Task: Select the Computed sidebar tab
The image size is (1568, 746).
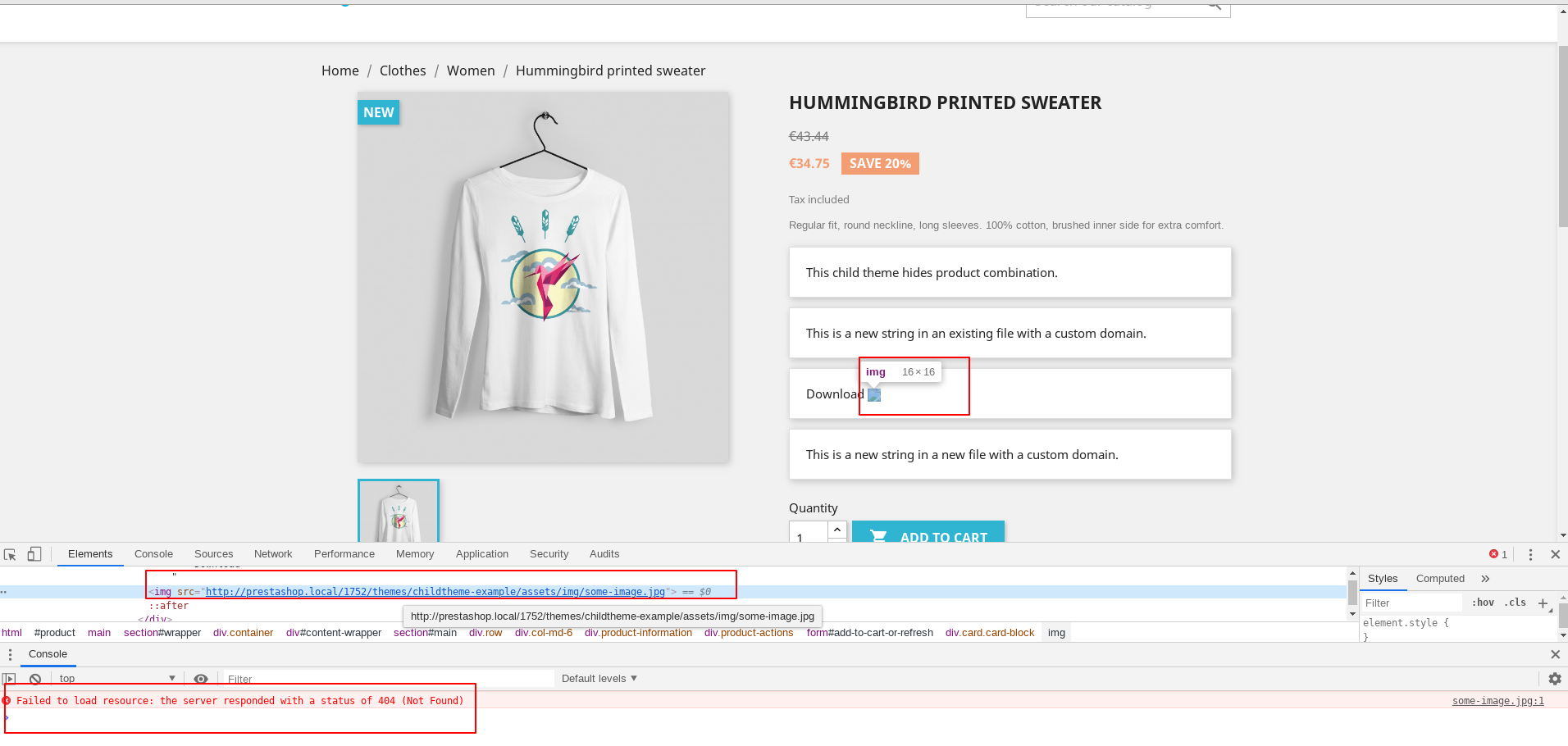Action: [x=1440, y=579]
